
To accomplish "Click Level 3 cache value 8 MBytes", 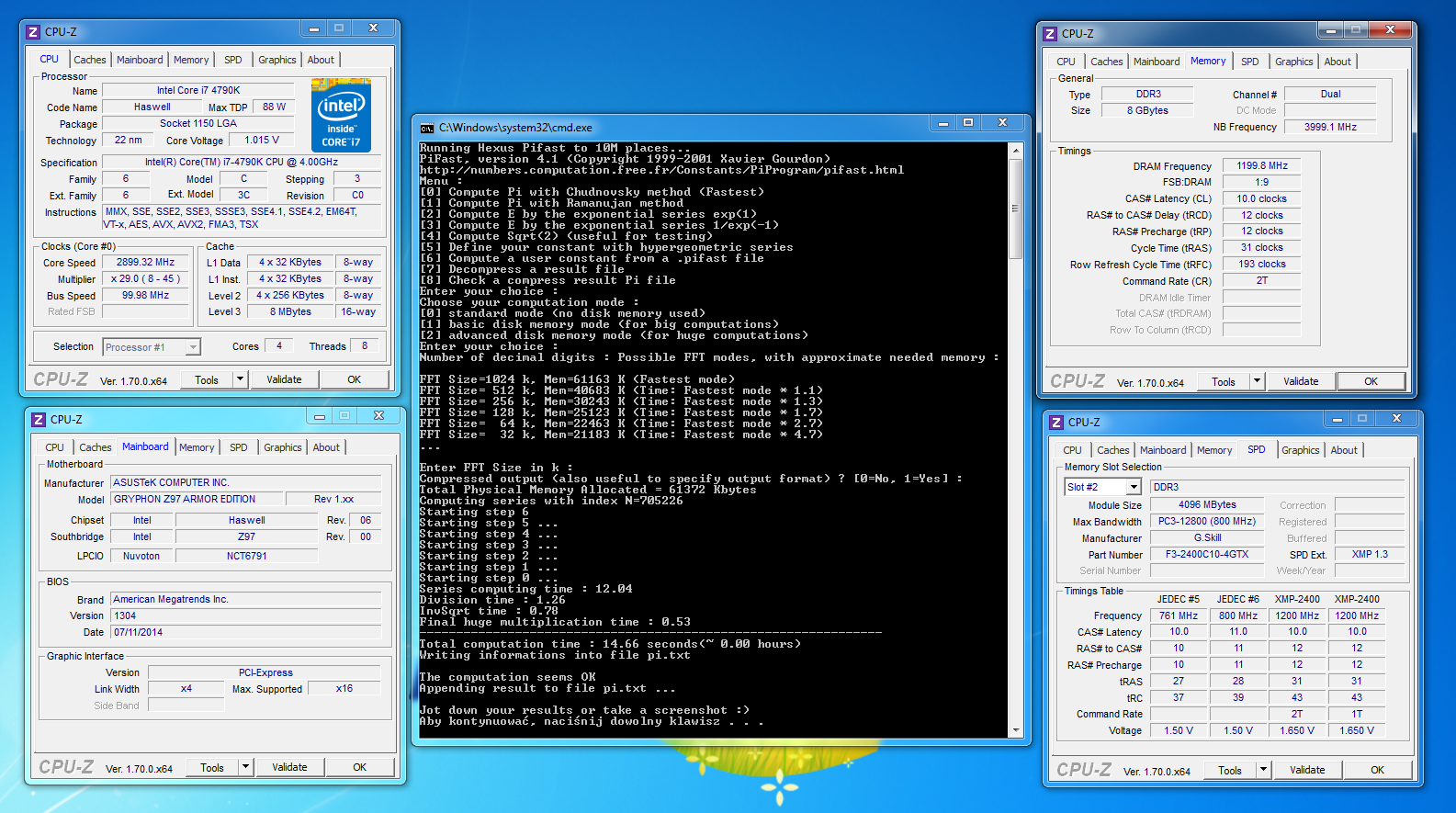I will (x=290, y=312).
